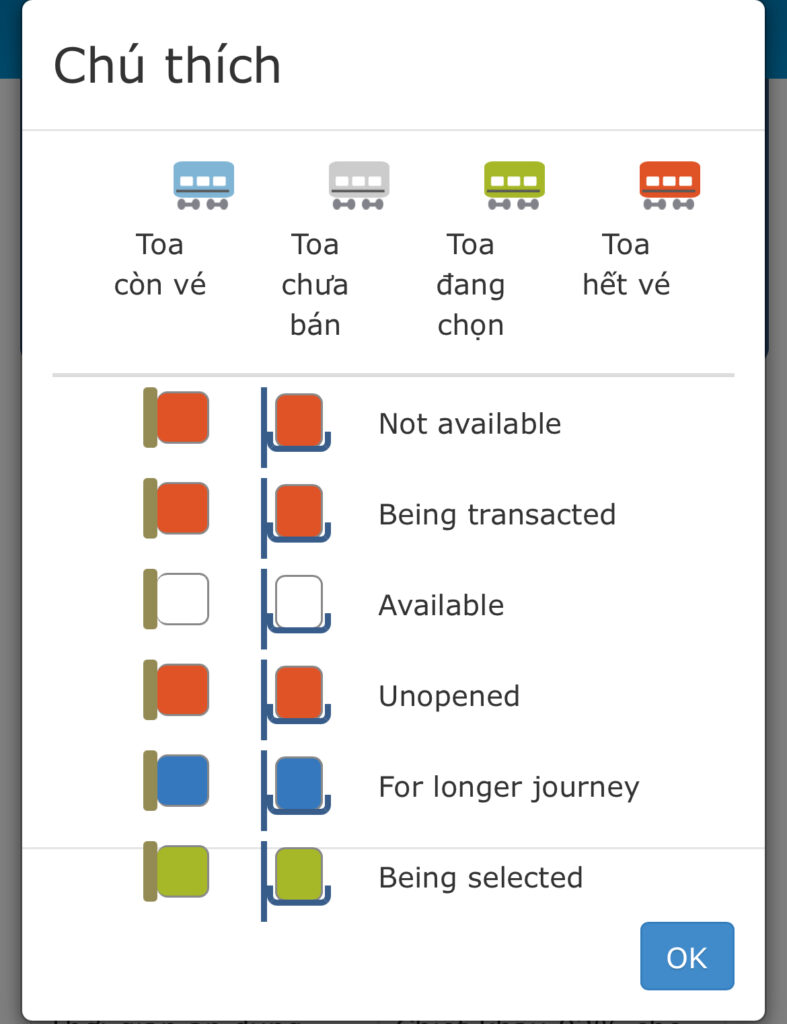Click the gray 'Toa chưa bán' carriage icon
The height and width of the screenshot is (1024, 787).
359,185
